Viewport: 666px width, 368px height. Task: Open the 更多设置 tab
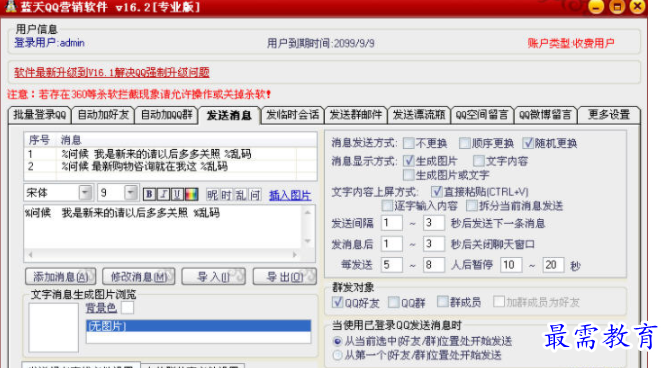(609, 115)
